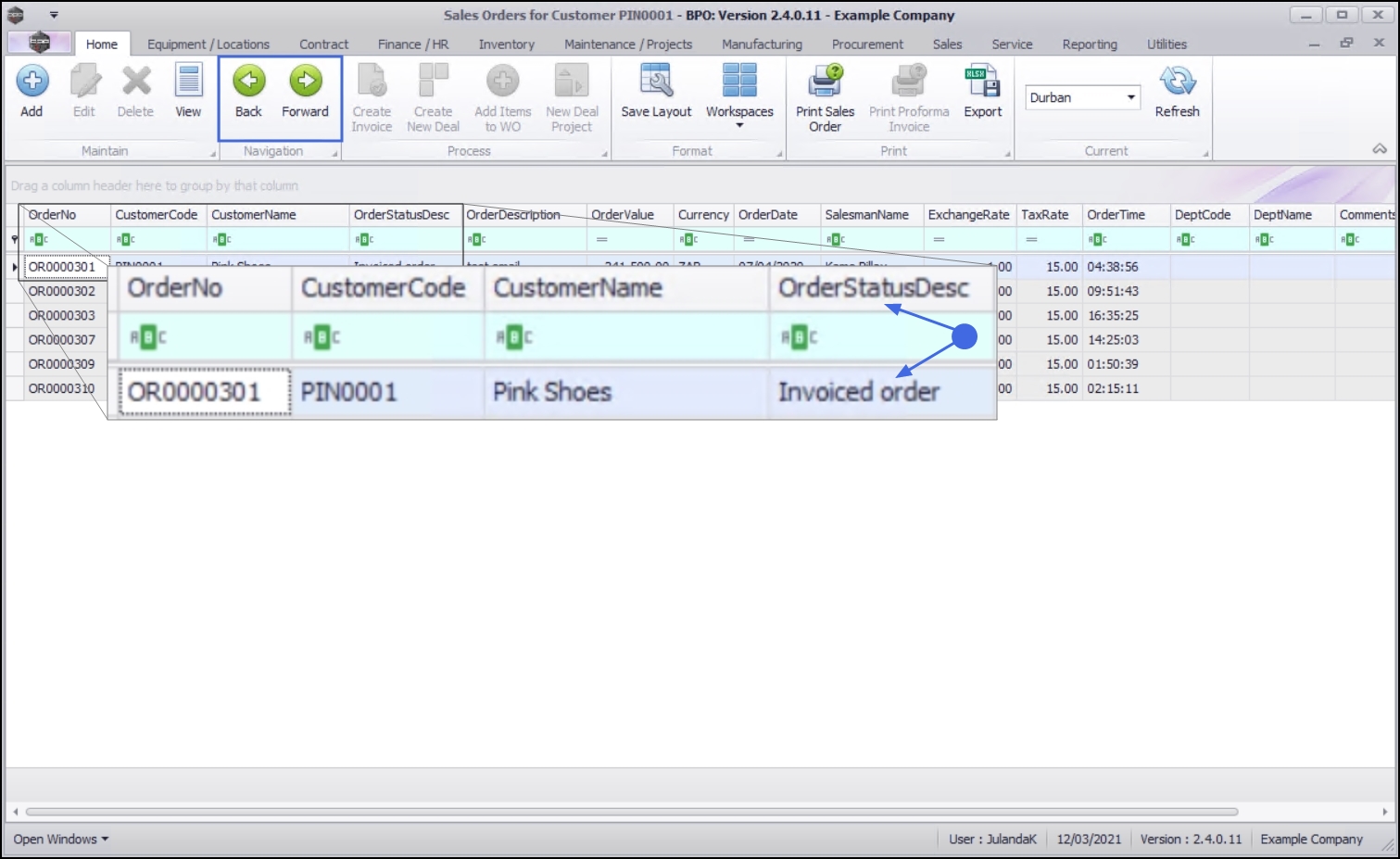Open the Sales tab
The height and width of the screenshot is (859, 1400).
[x=947, y=44]
